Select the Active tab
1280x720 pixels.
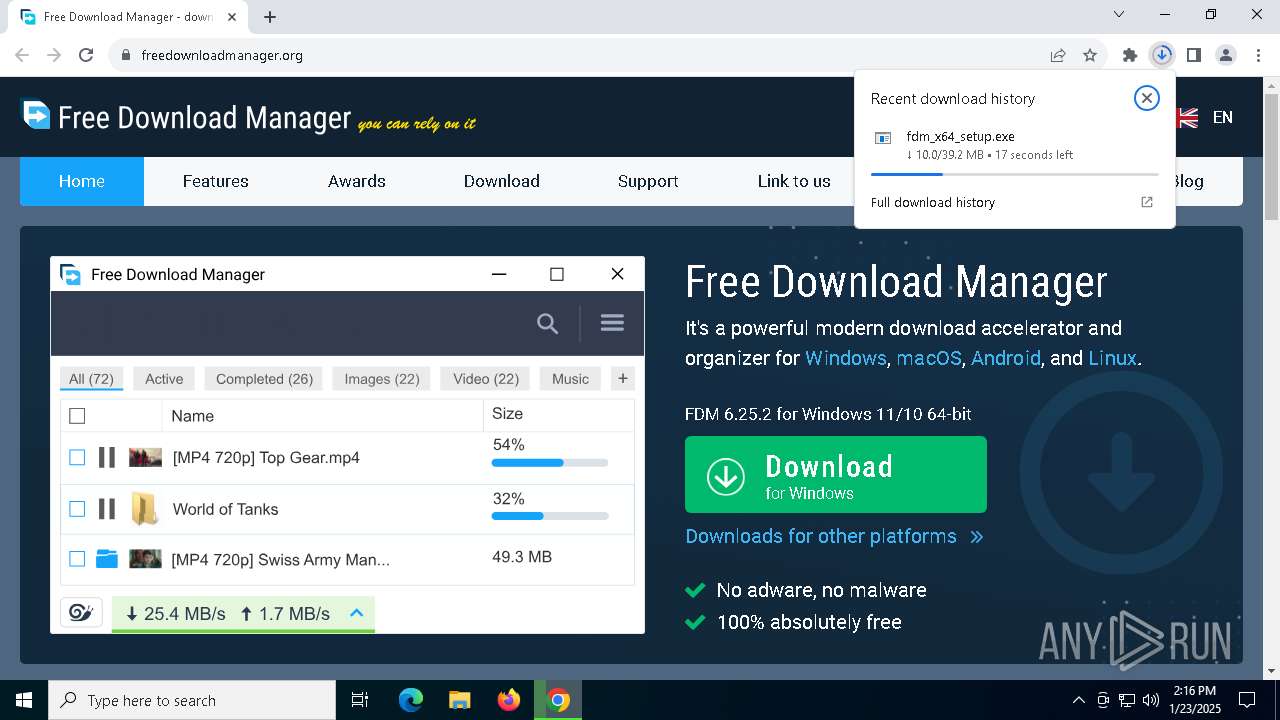[164, 379]
